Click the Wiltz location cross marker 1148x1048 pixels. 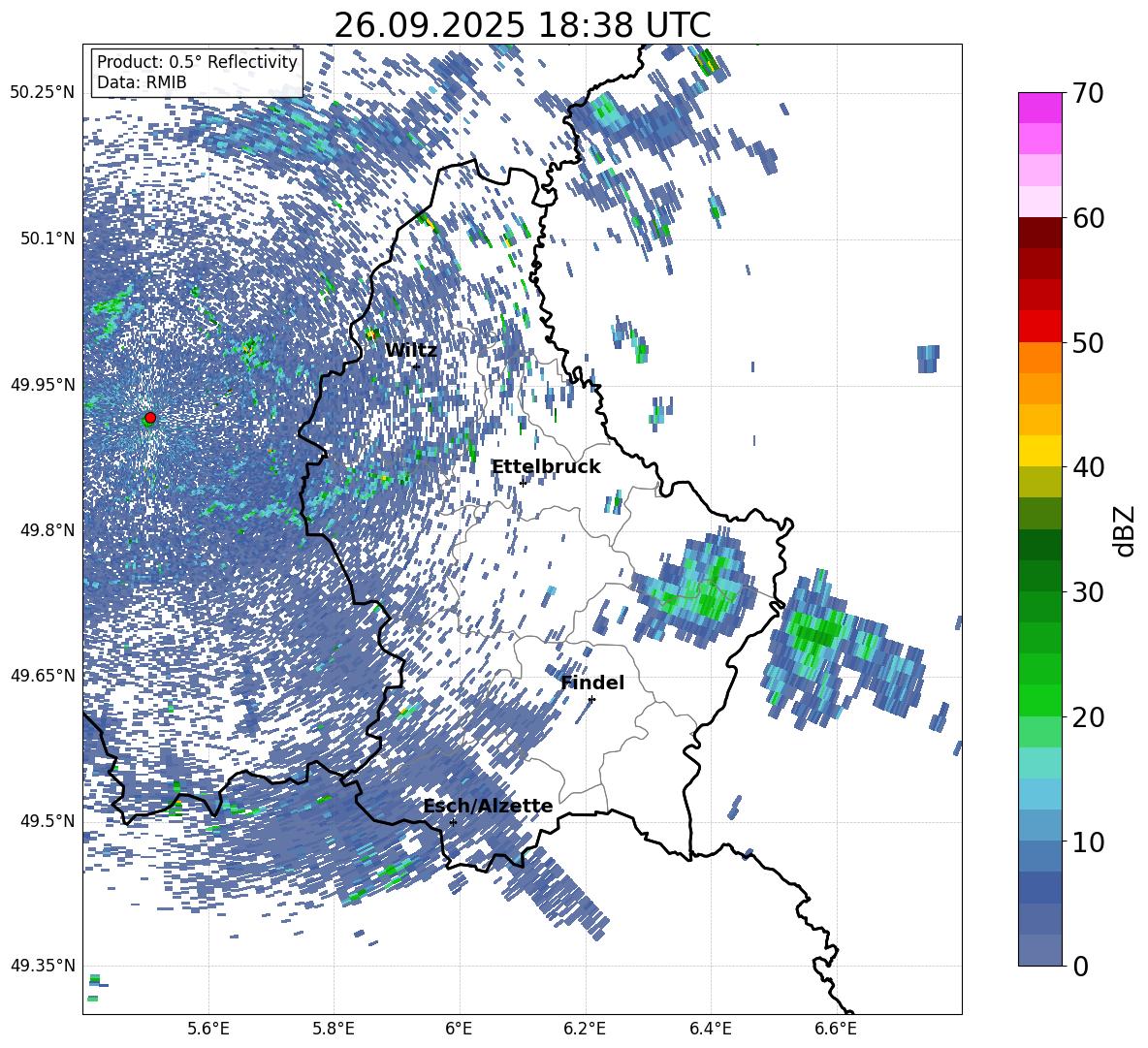(x=416, y=366)
